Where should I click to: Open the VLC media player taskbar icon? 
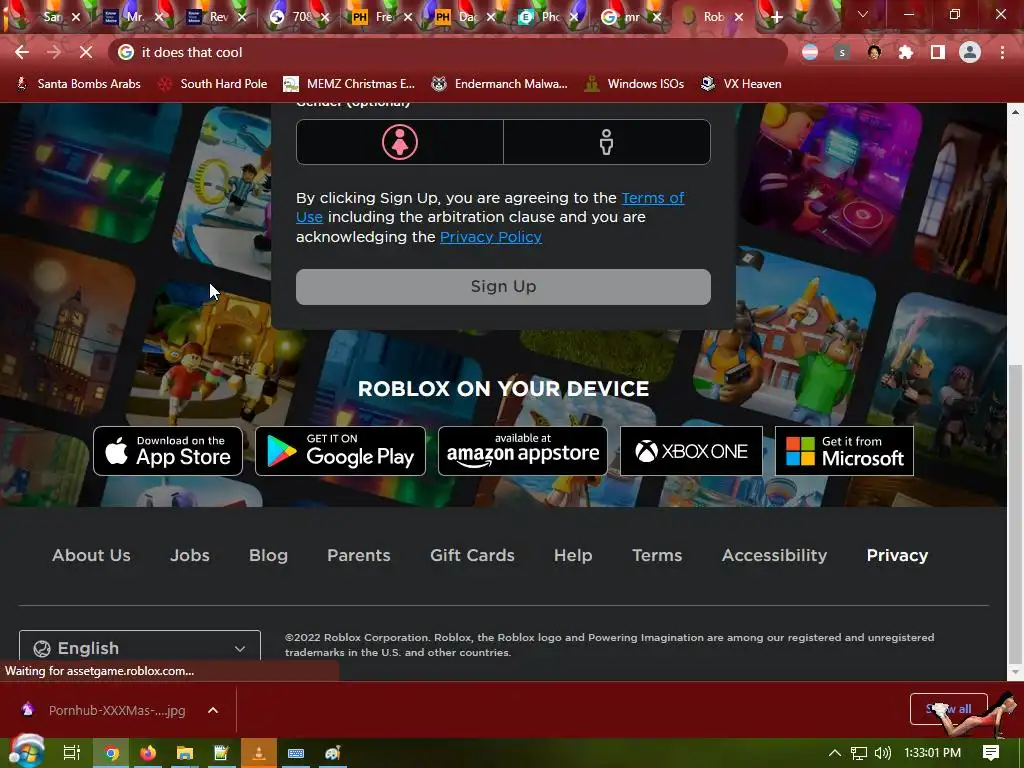click(259, 753)
